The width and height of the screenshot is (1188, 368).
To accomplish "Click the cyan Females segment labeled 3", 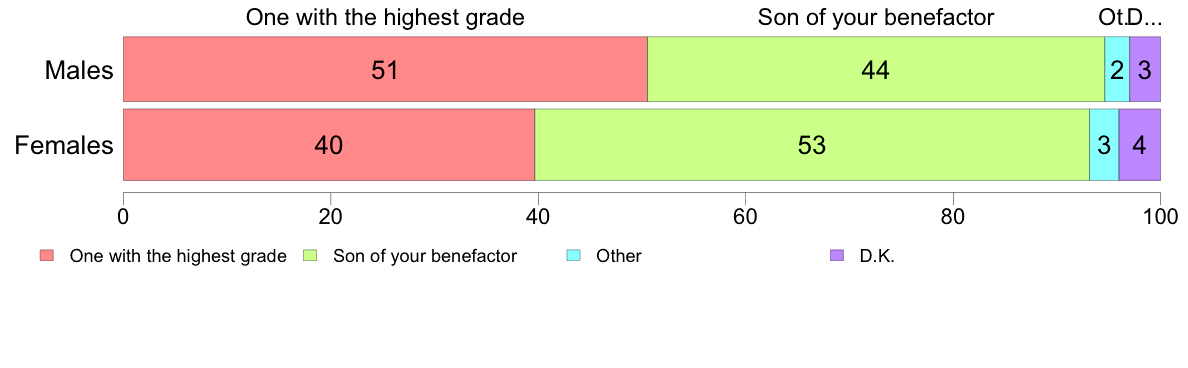I will 1104,145.
